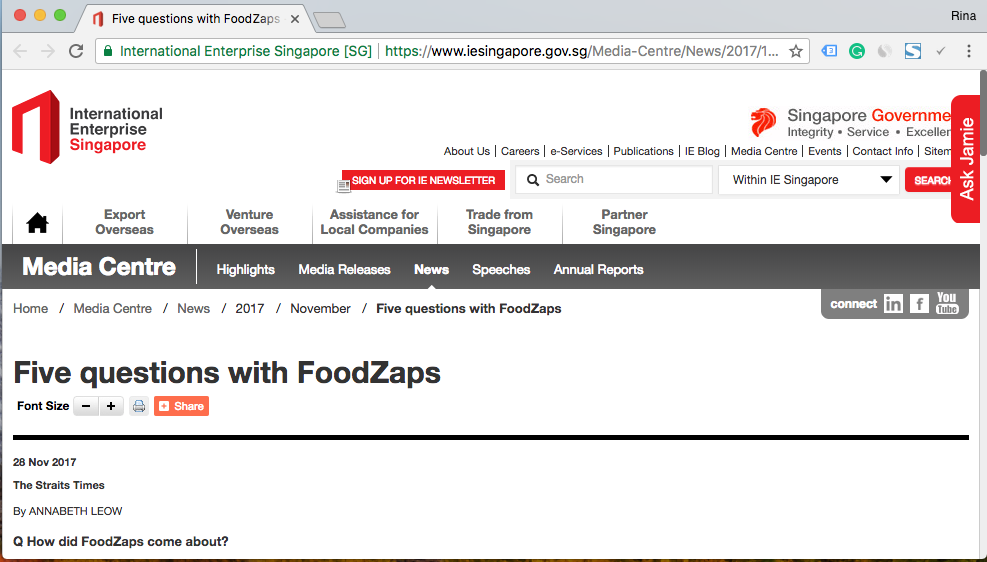Open the Chrome three-dot menu

tap(969, 51)
